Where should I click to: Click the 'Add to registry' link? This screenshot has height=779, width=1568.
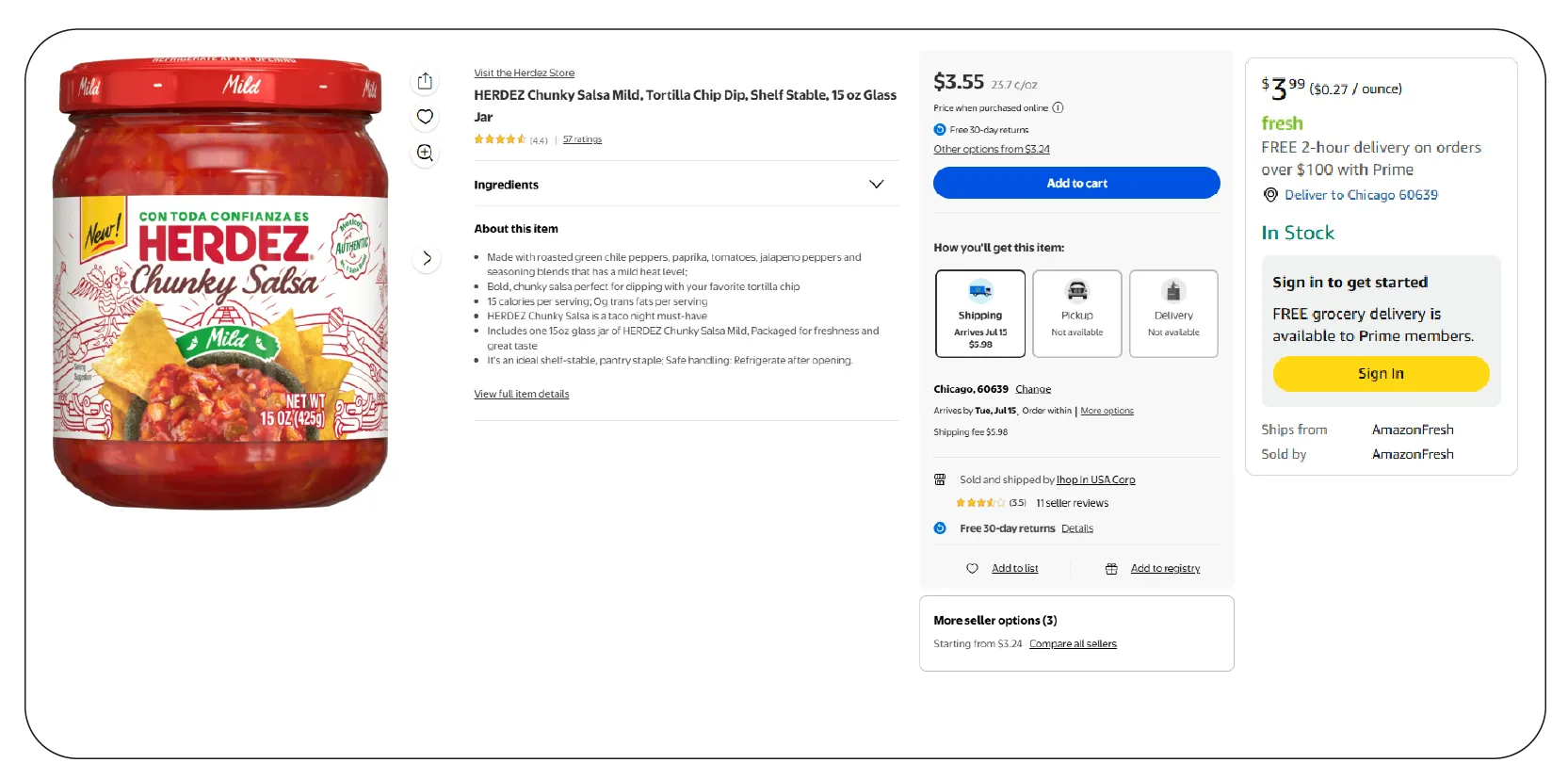pos(1165,568)
